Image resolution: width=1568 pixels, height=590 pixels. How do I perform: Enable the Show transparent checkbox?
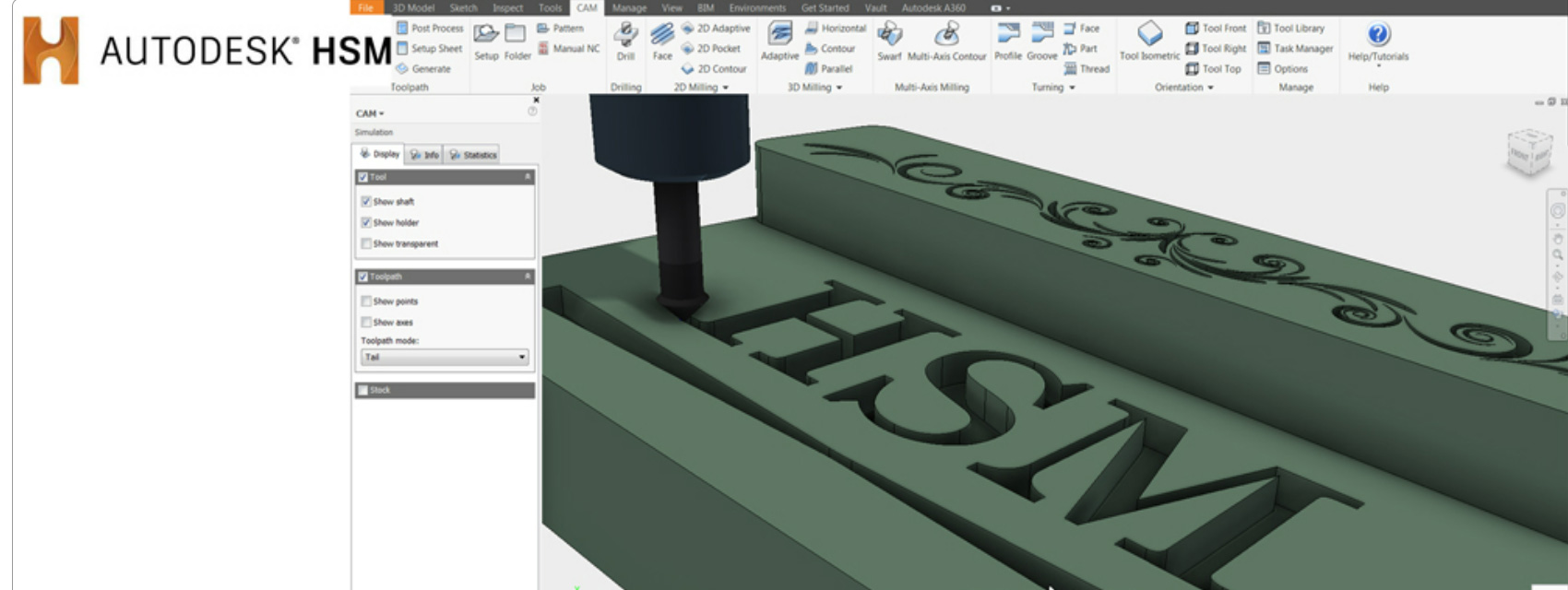coord(366,243)
